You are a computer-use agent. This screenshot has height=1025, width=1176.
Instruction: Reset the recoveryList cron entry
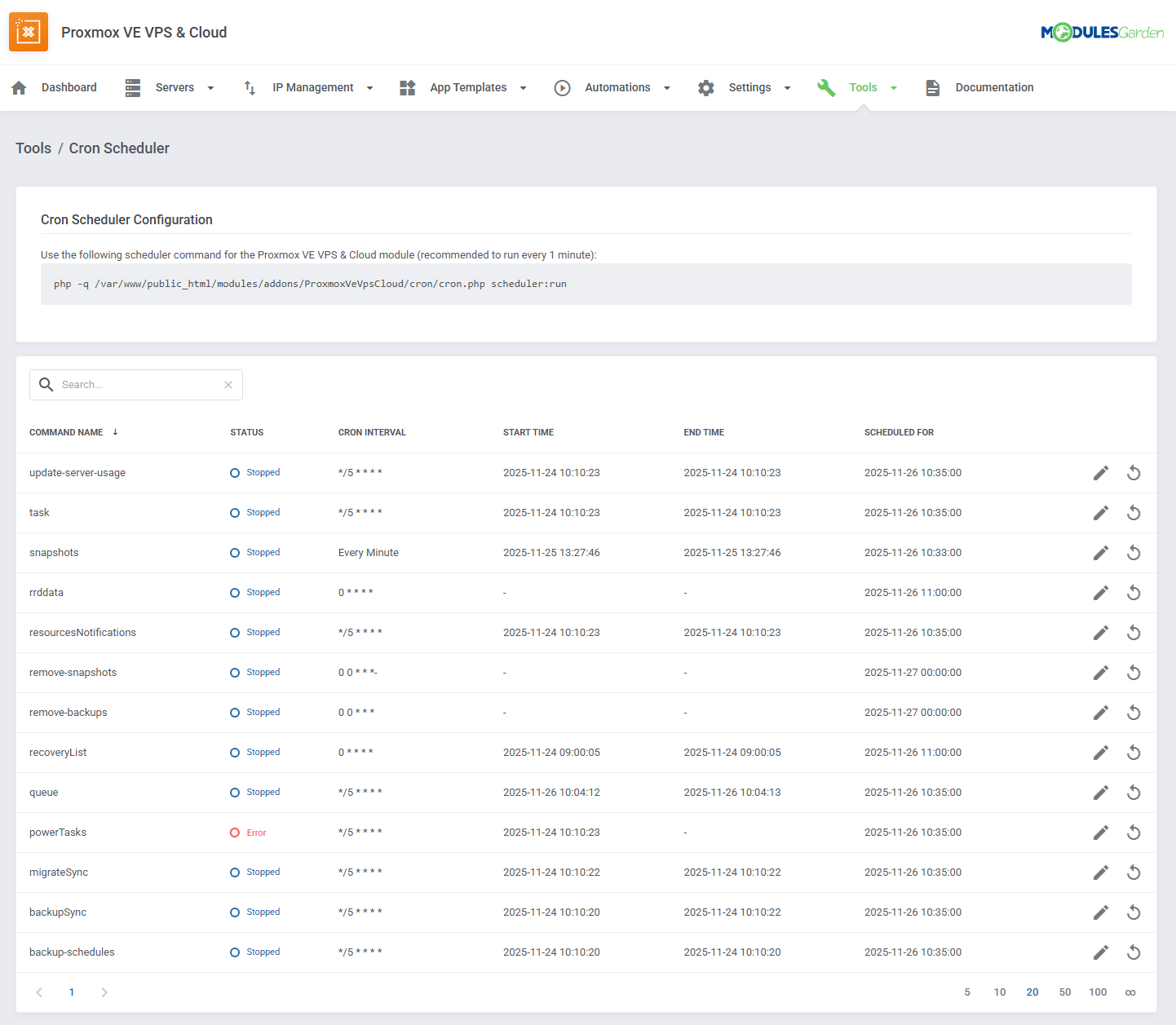1134,753
